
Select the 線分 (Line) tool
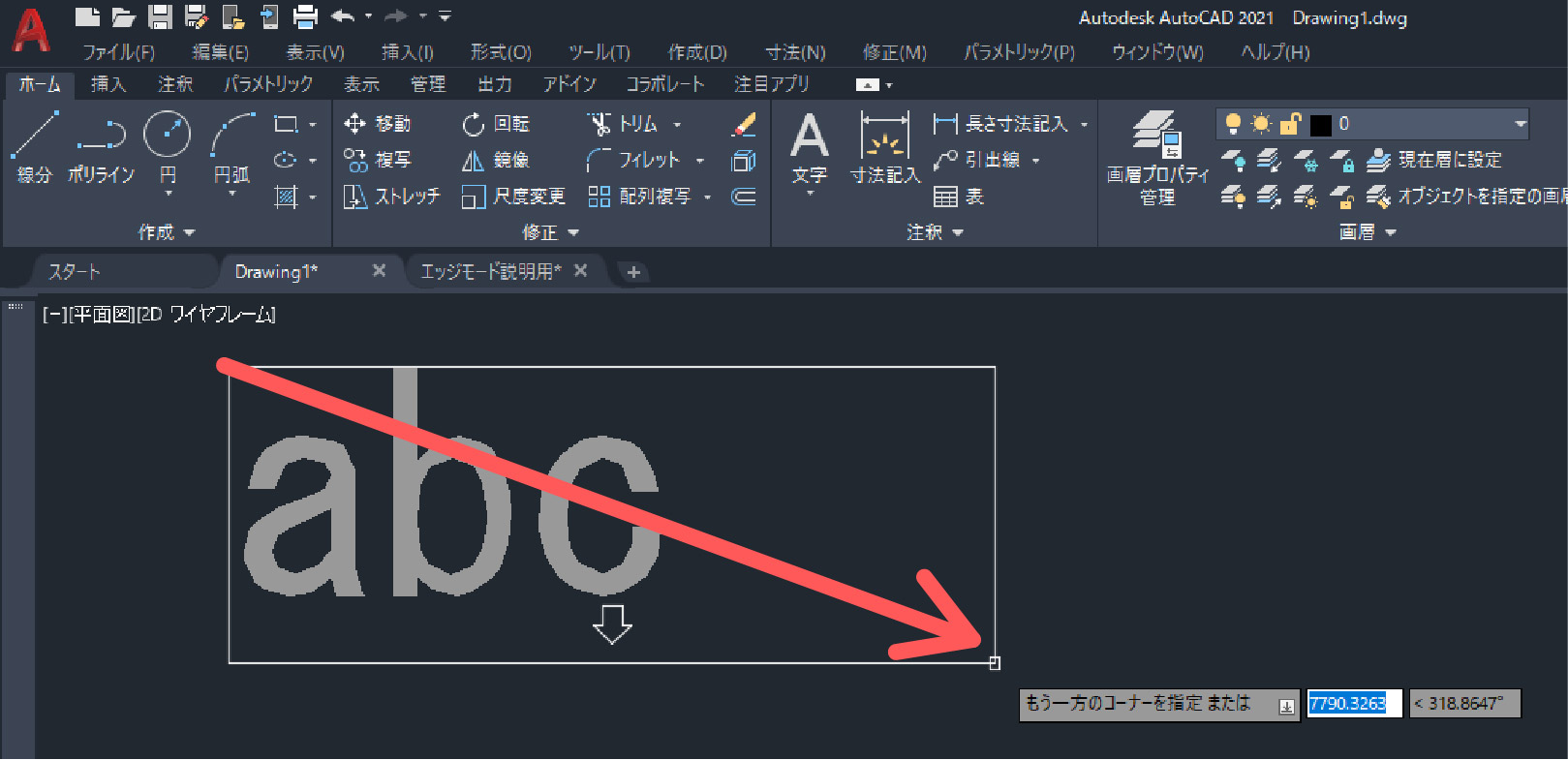tap(35, 146)
